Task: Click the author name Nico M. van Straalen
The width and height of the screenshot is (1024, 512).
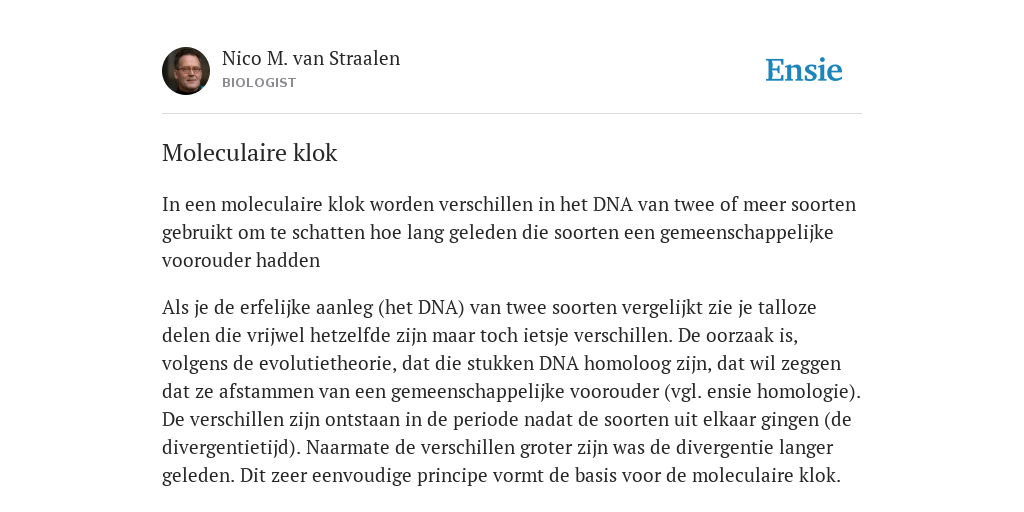Action: pyautogui.click(x=311, y=58)
